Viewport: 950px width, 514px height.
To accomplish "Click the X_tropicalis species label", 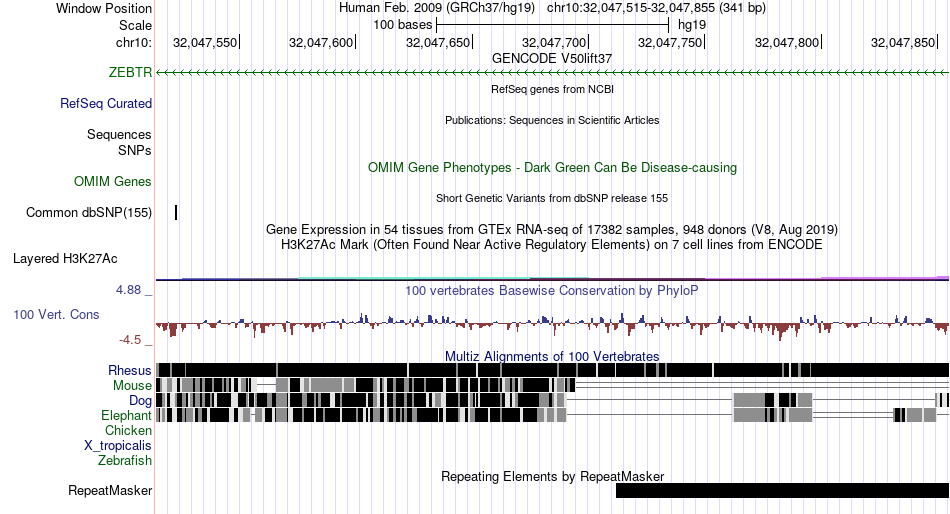I will click(x=118, y=446).
